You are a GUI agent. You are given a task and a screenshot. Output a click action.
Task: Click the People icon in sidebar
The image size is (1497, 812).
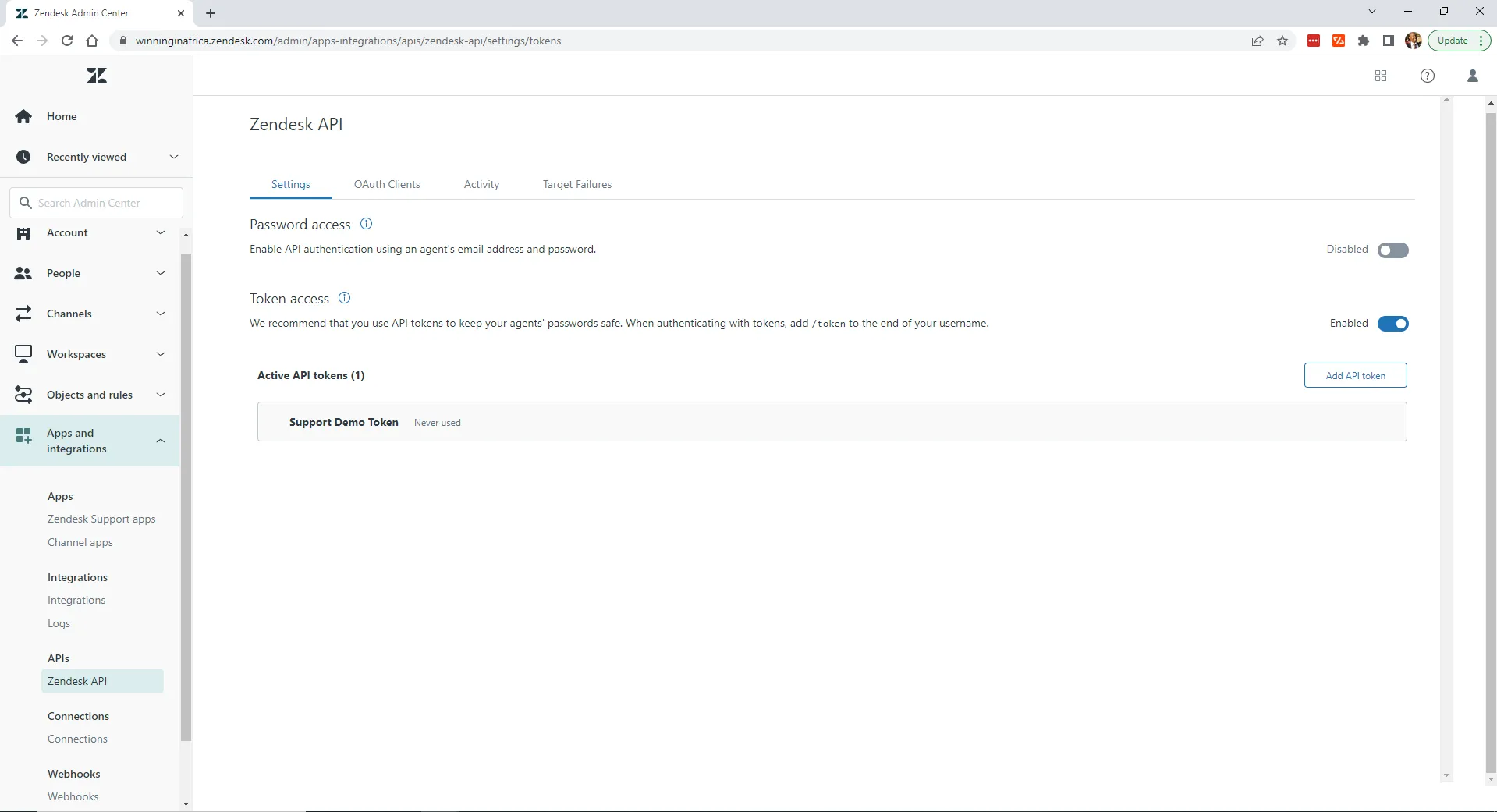tap(23, 273)
